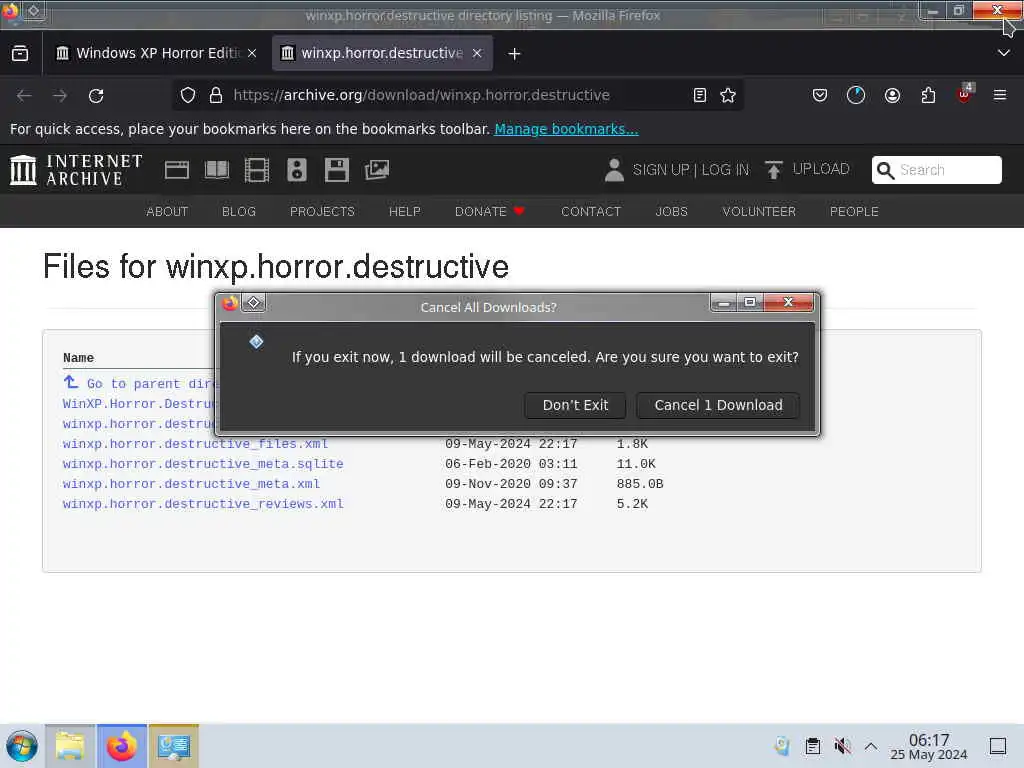Open the Web section icon
This screenshot has height=768, width=1024.
pos(176,170)
